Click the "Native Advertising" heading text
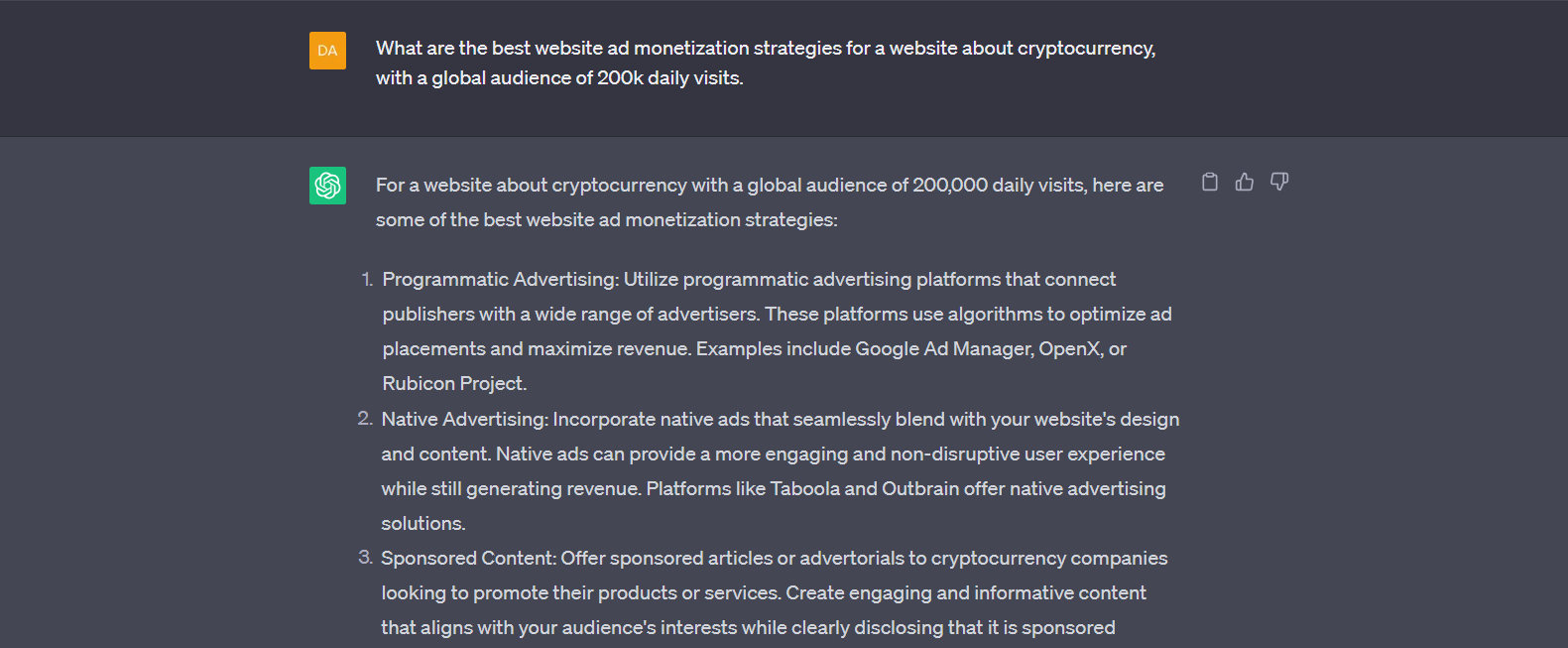 (463, 420)
